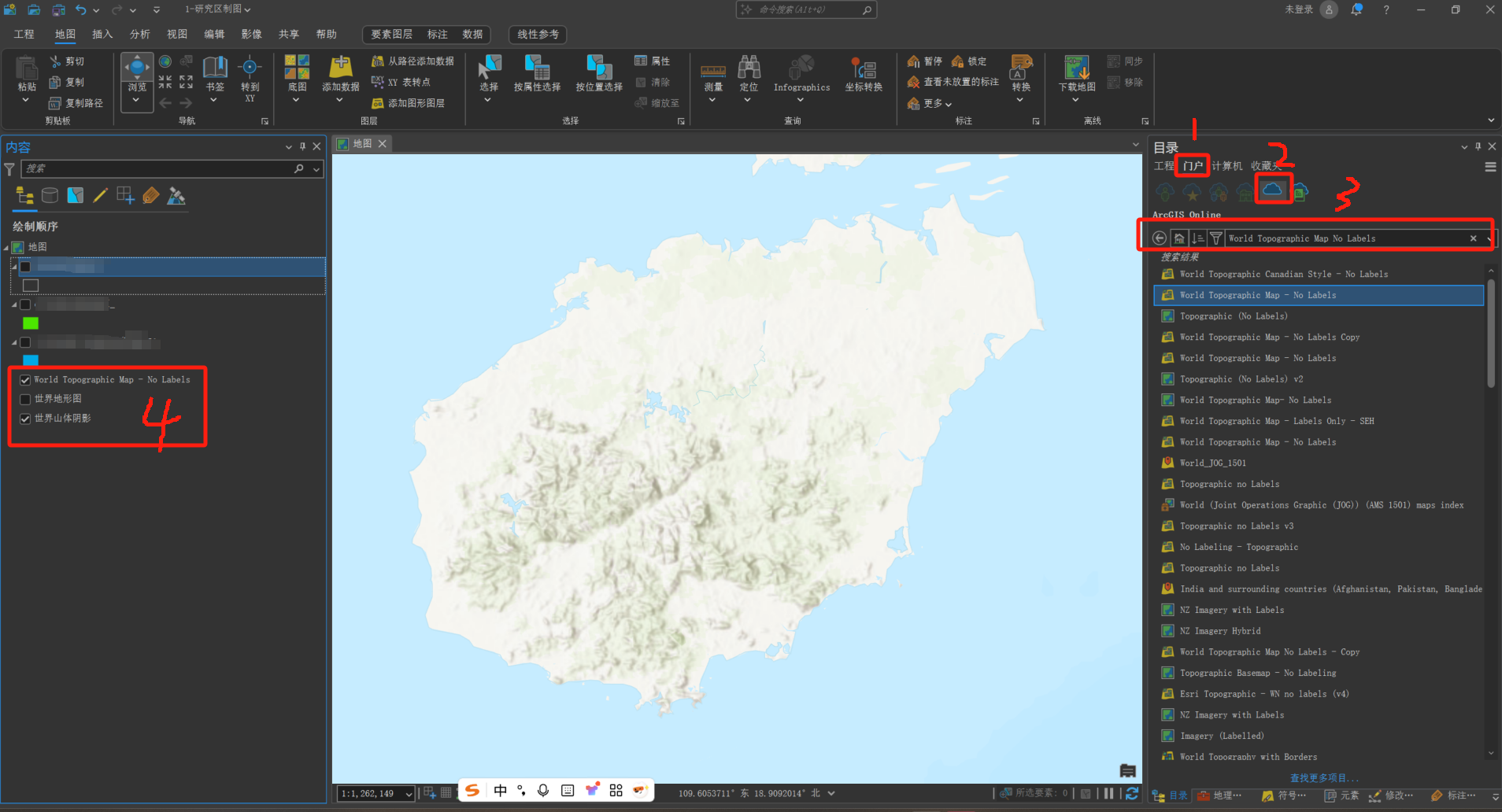Click the Locate (定位) binoculars icon
This screenshot has width=1502, height=812.
[x=749, y=68]
